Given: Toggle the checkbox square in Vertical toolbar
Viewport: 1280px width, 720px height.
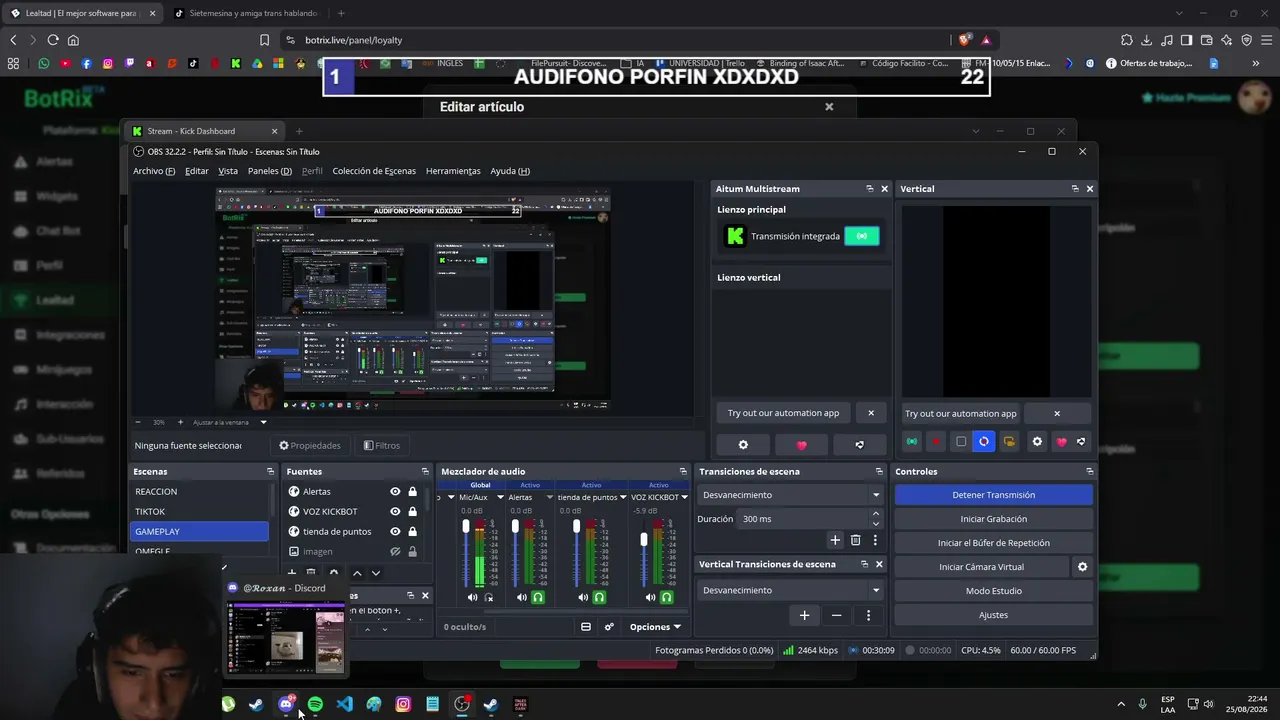Looking at the screenshot, I should 961,442.
